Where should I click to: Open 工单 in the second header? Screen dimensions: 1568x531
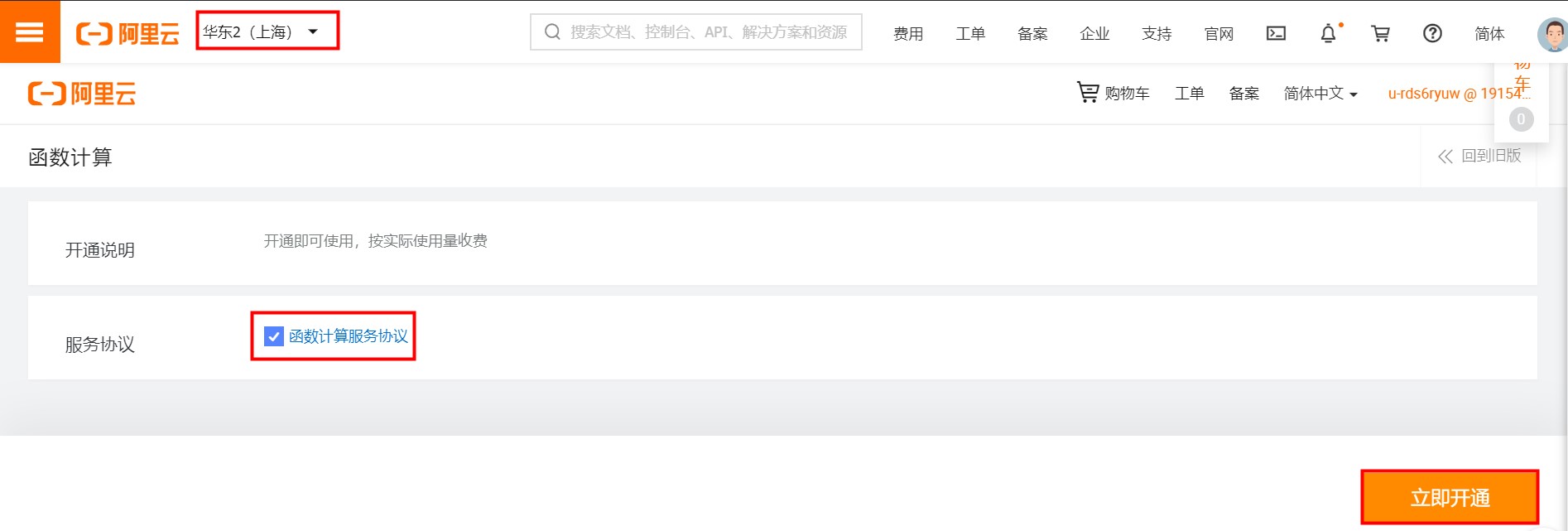[x=1189, y=94]
